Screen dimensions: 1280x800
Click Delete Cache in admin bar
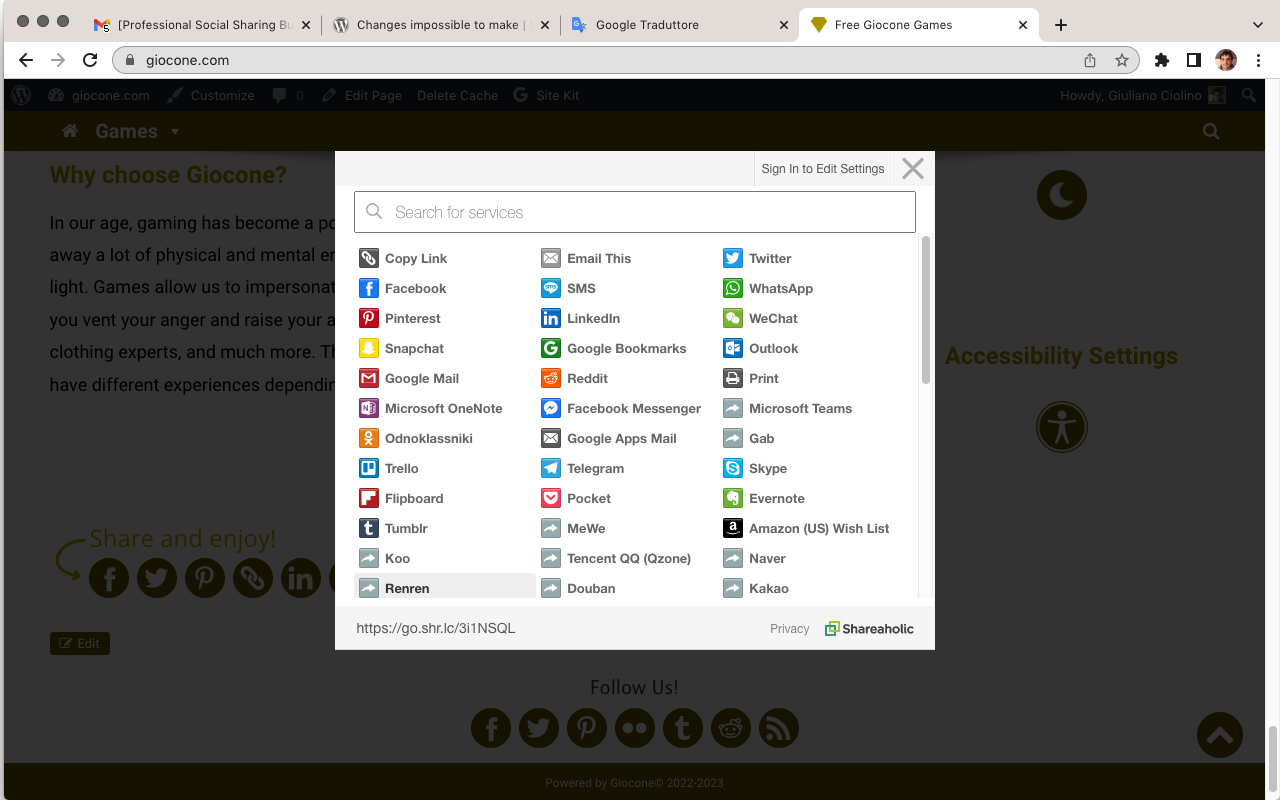point(457,95)
